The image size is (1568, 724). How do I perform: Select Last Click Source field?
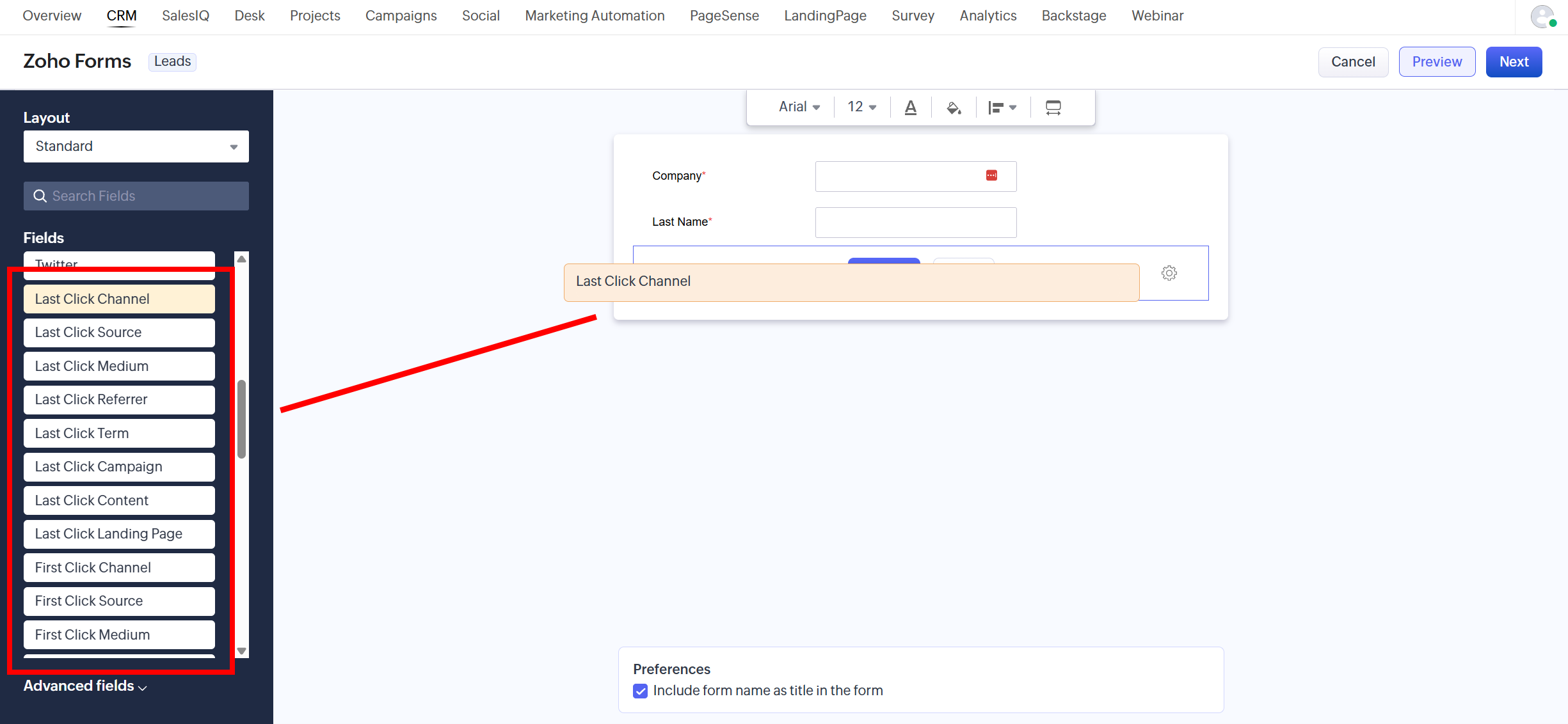pyautogui.click(x=119, y=333)
